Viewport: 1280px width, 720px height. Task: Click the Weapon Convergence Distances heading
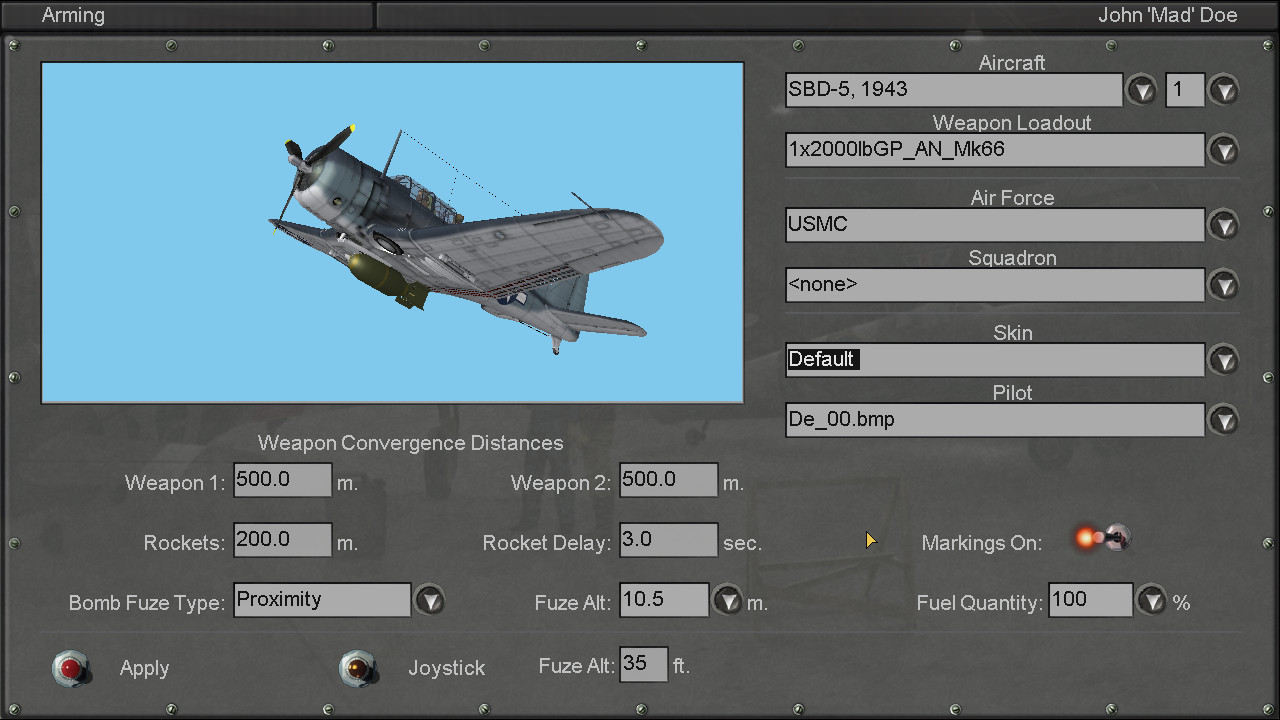coord(411,443)
